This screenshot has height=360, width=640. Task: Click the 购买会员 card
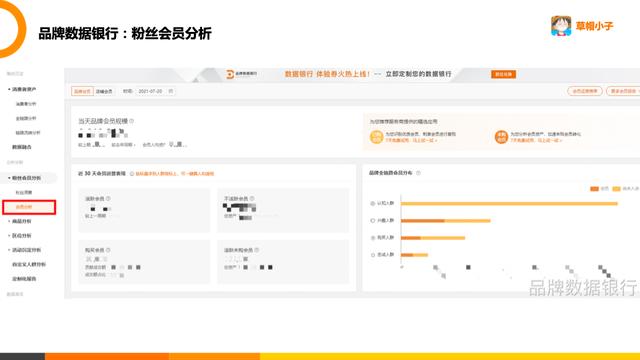pyautogui.click(x=144, y=262)
